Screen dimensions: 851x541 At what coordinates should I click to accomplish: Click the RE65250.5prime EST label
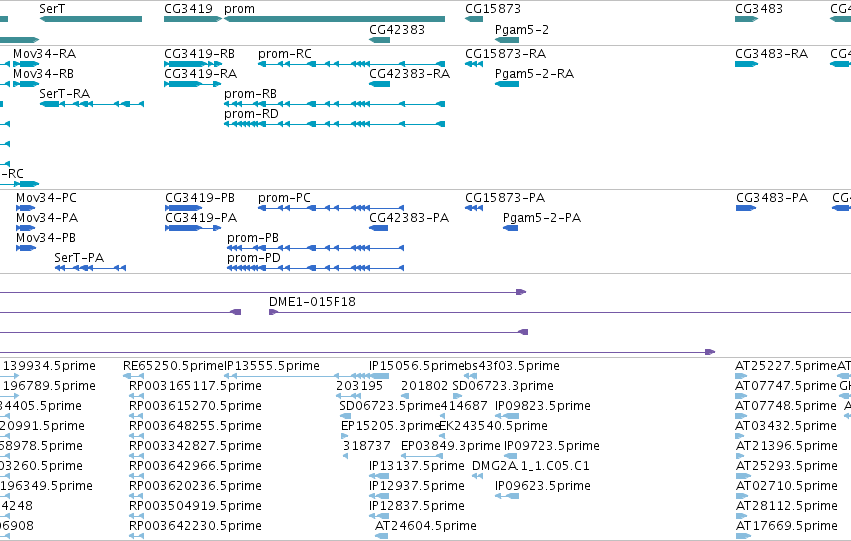pos(174,366)
